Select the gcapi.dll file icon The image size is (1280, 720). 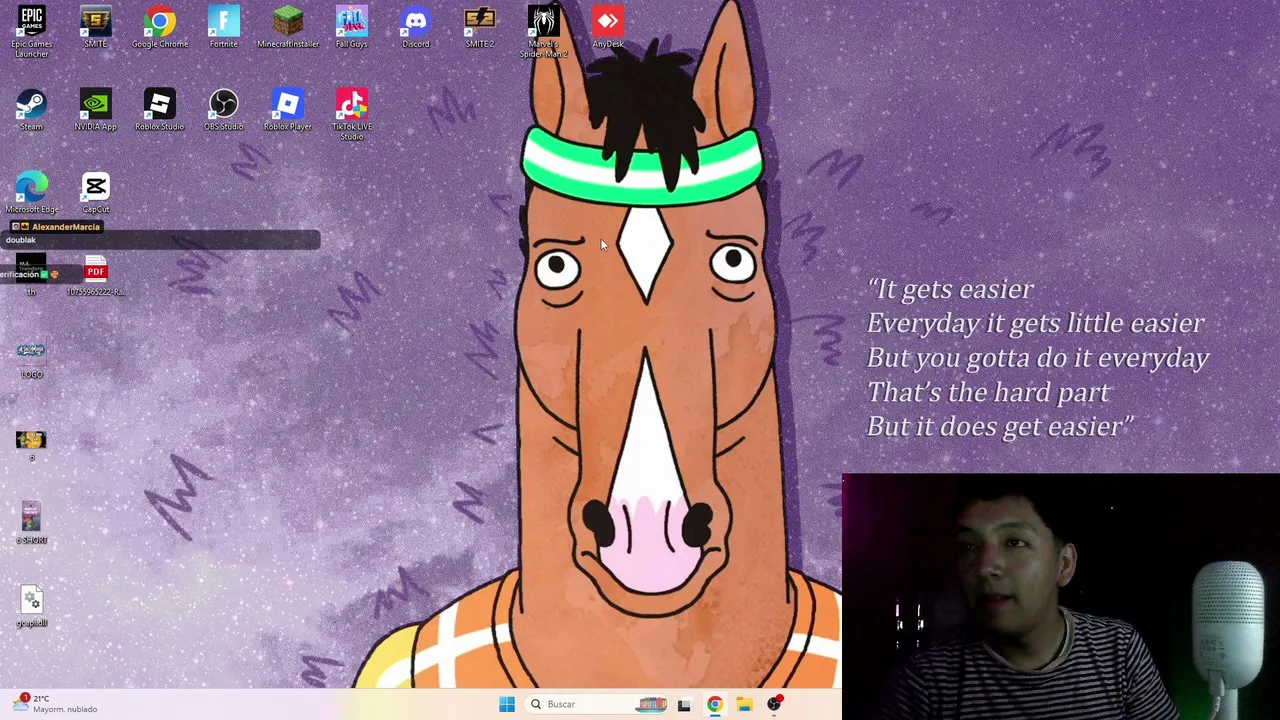point(32,606)
